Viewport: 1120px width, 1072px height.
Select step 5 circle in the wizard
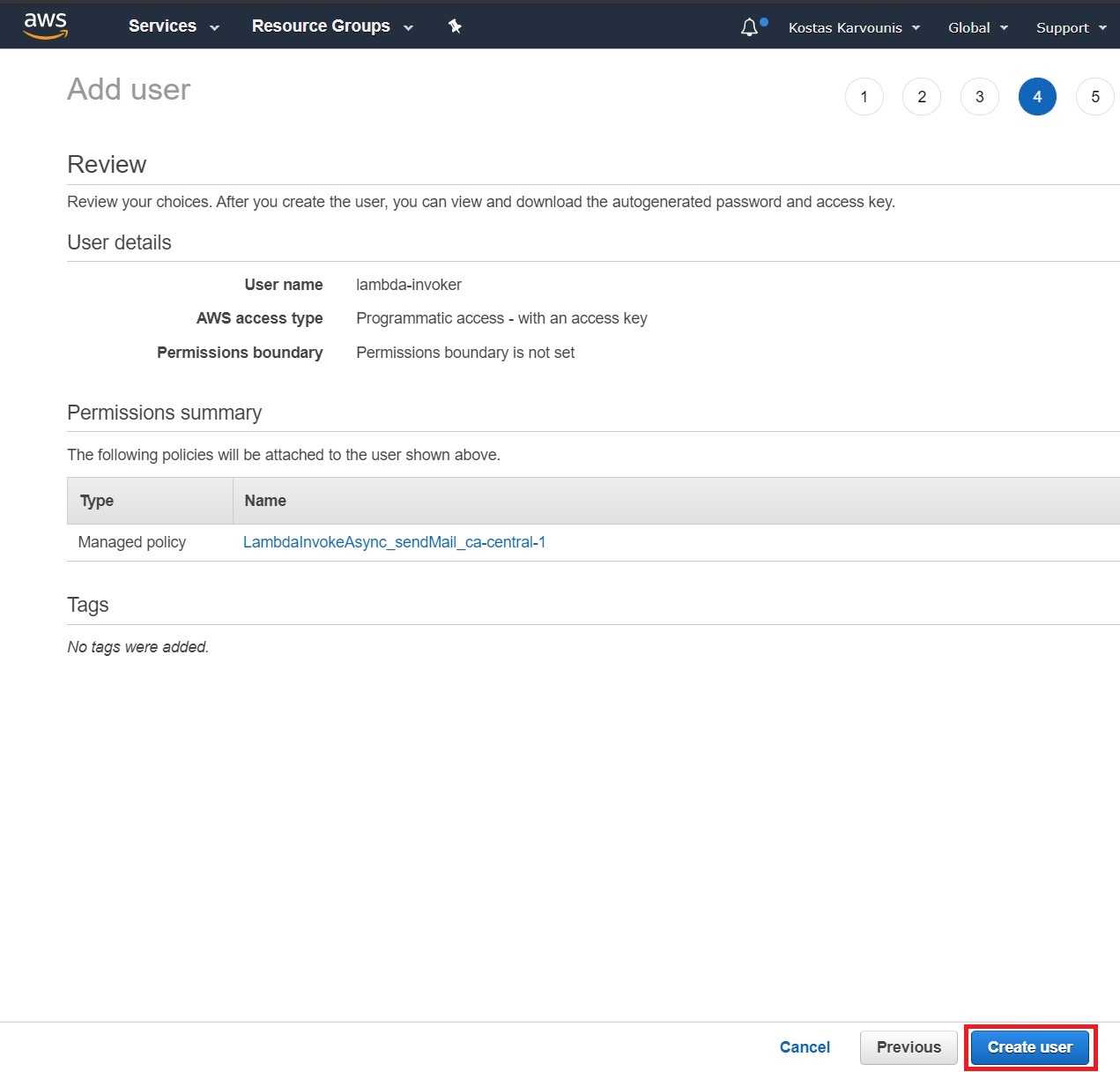[1094, 96]
